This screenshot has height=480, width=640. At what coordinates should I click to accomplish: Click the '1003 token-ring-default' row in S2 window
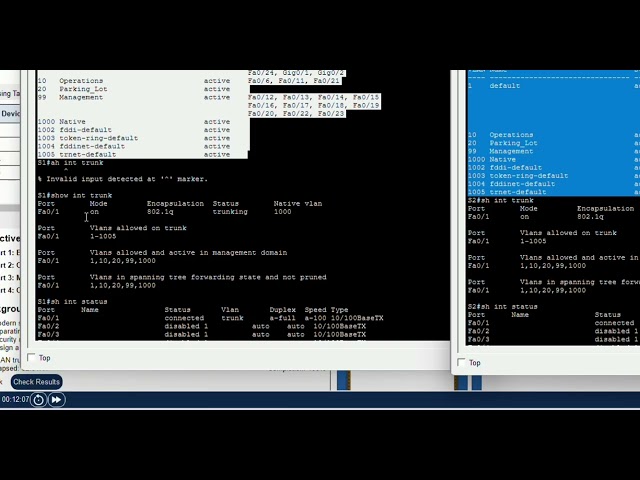tap(553, 176)
